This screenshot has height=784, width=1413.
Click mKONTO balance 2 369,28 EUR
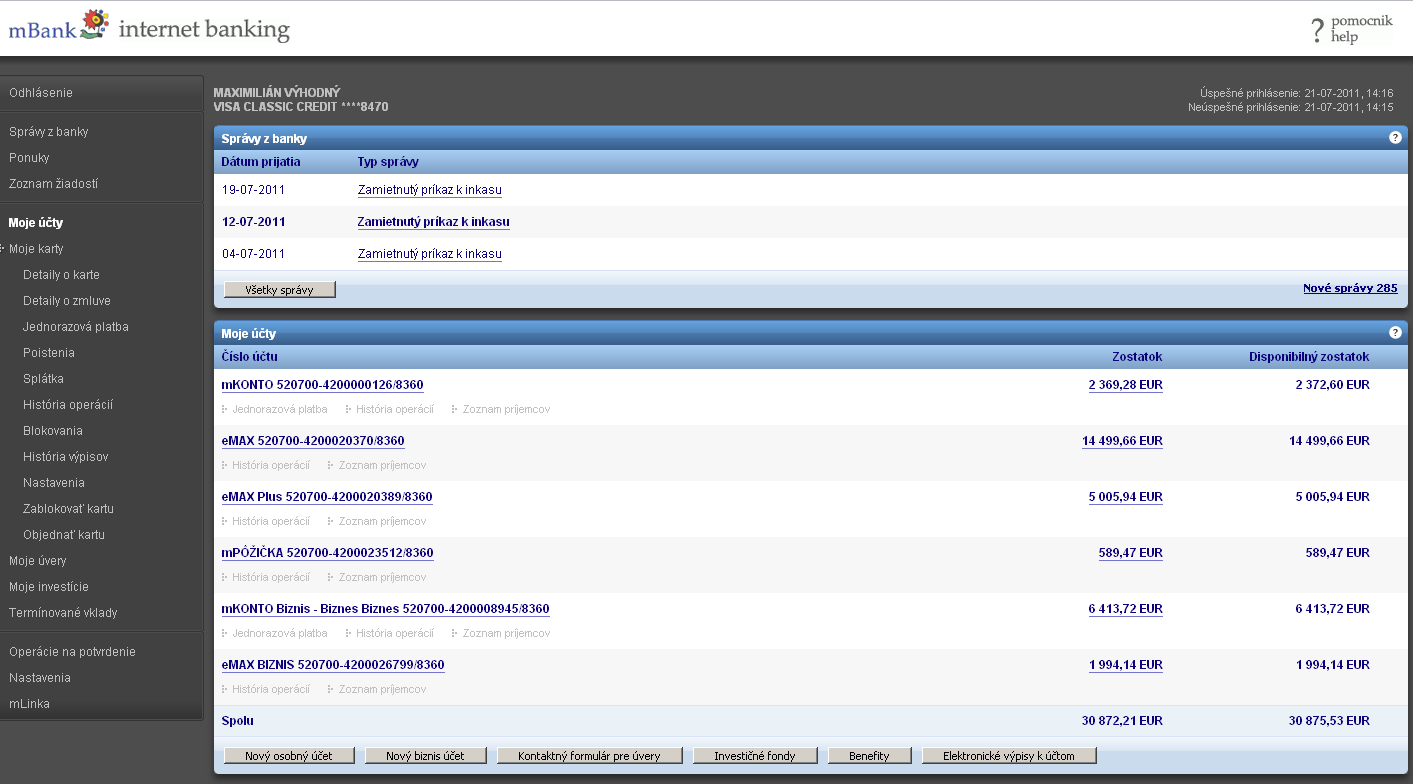click(1125, 385)
